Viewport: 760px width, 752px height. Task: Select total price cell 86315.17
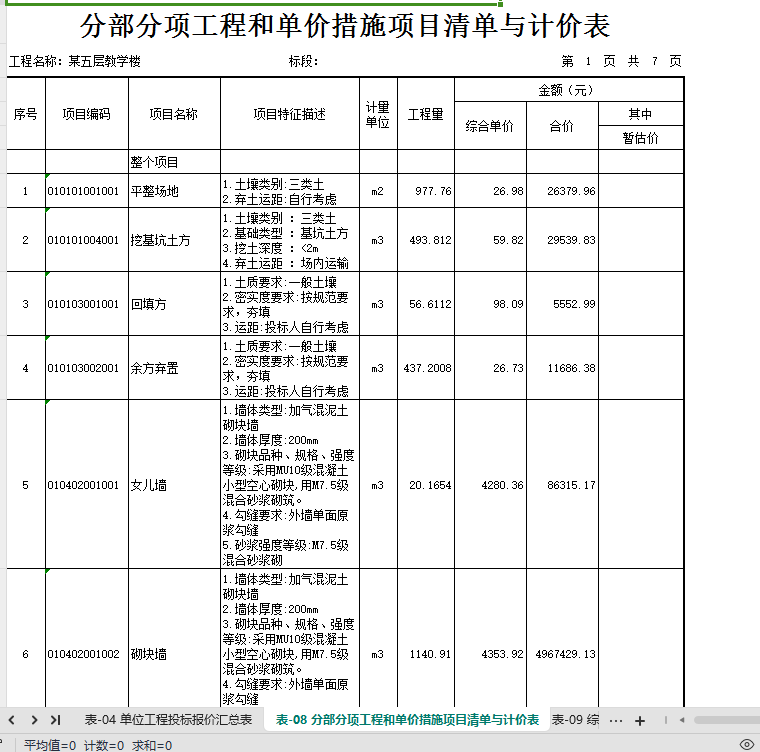562,484
